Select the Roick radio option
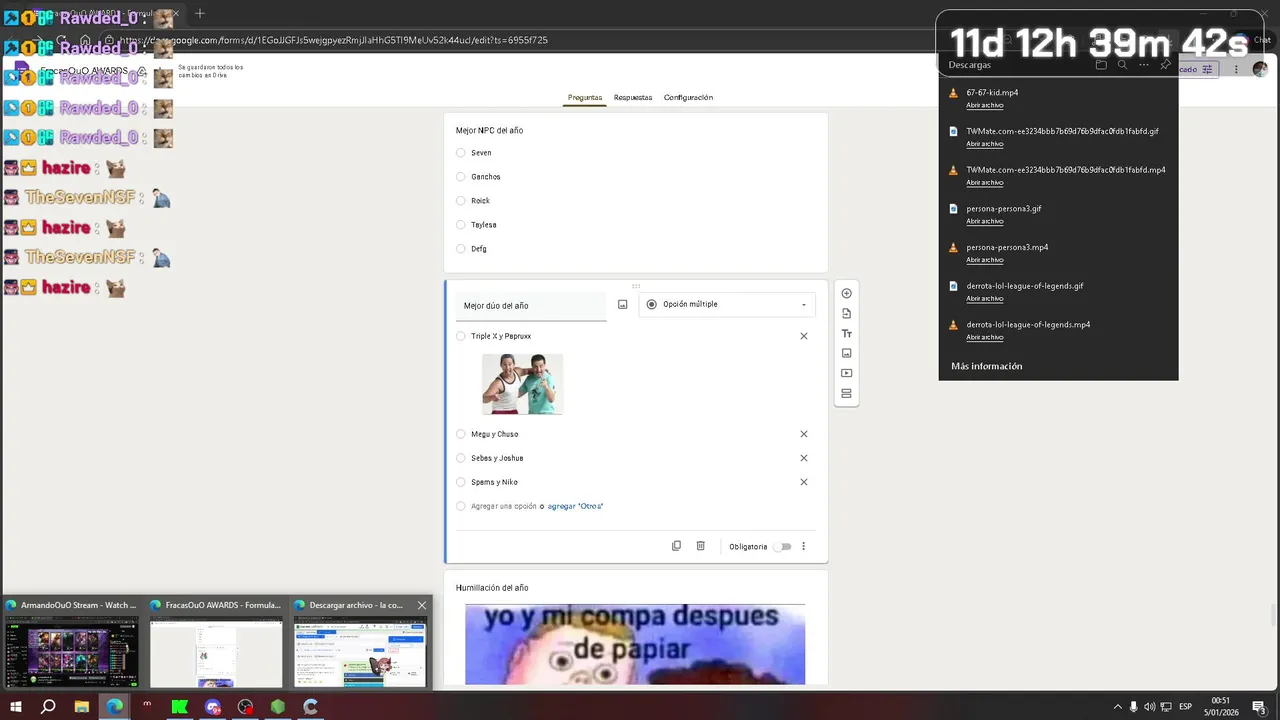 460,201
